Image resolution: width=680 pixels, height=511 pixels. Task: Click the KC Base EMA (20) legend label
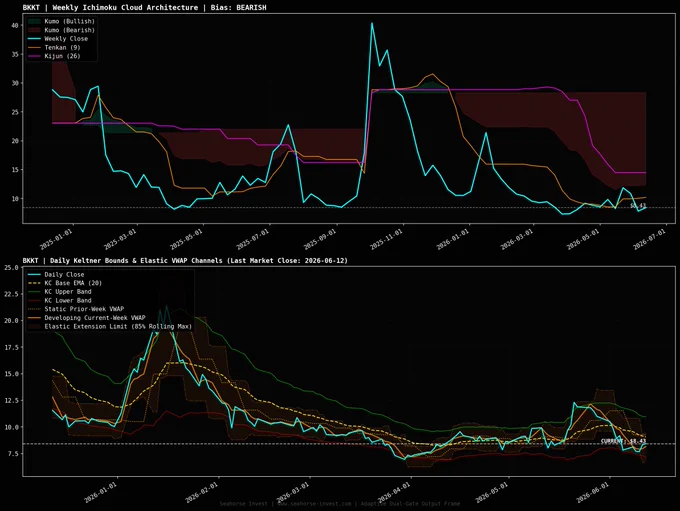point(73,283)
